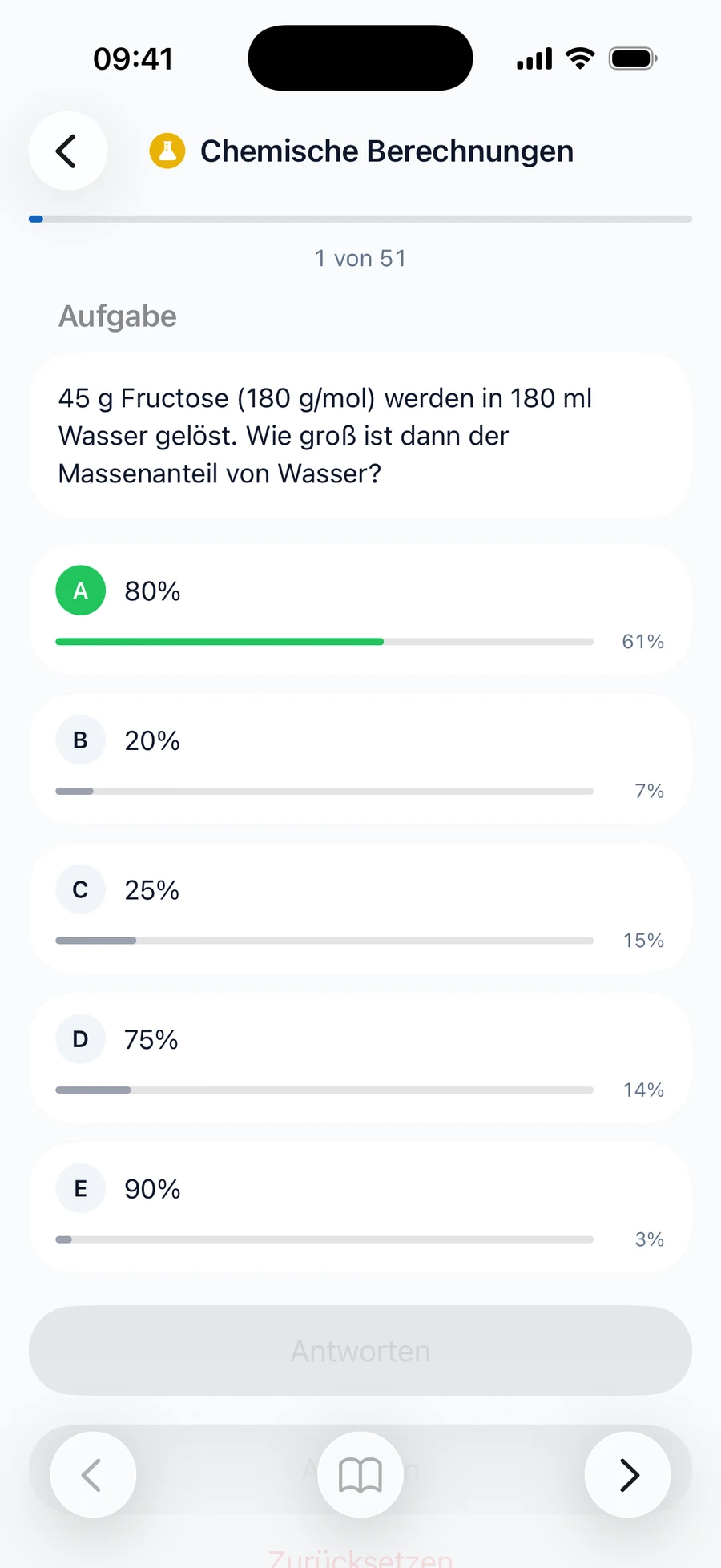Choose answer E circle 90%
The image size is (721, 1568).
tap(80, 1188)
